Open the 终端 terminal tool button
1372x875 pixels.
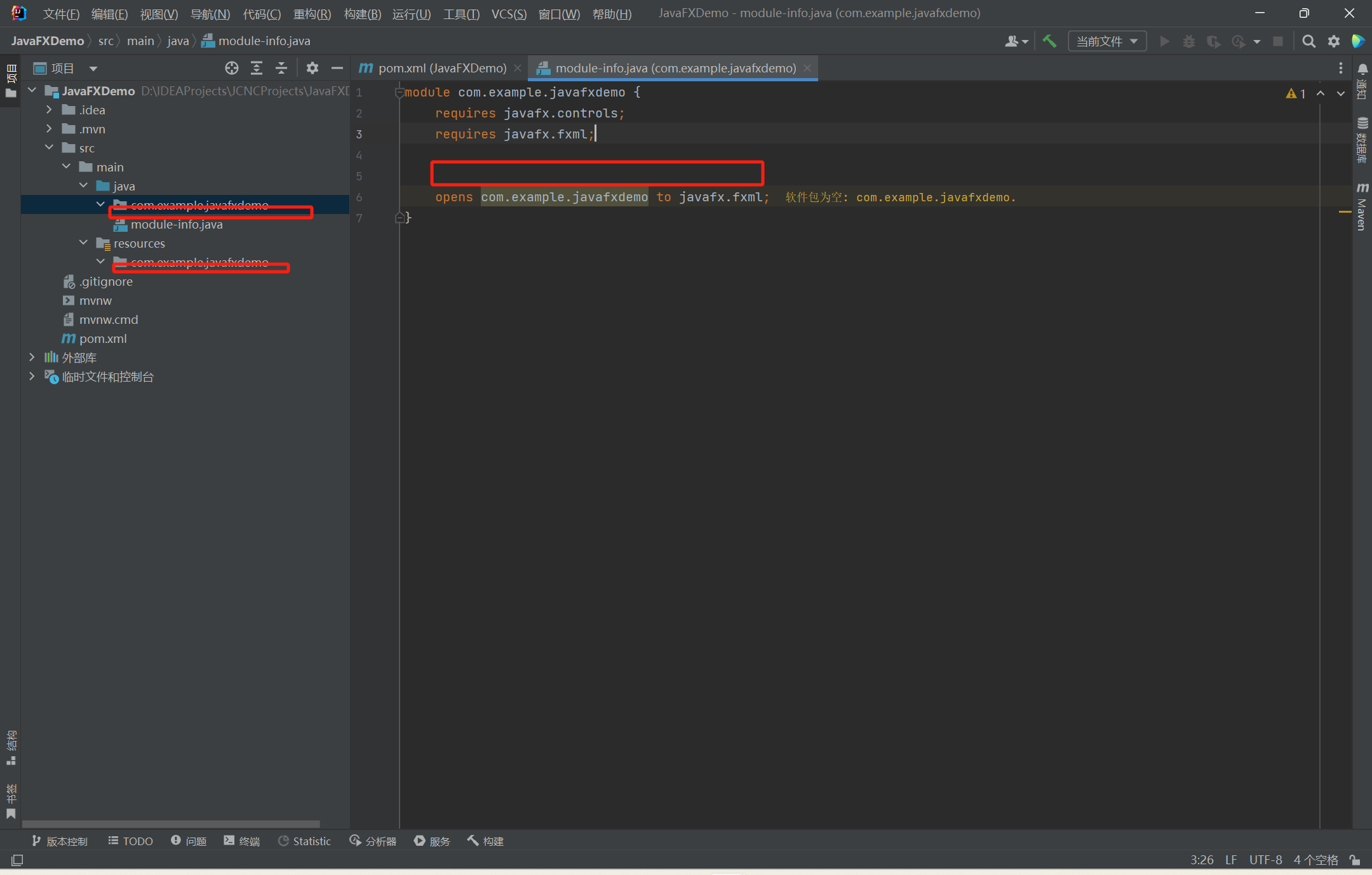pyautogui.click(x=242, y=841)
